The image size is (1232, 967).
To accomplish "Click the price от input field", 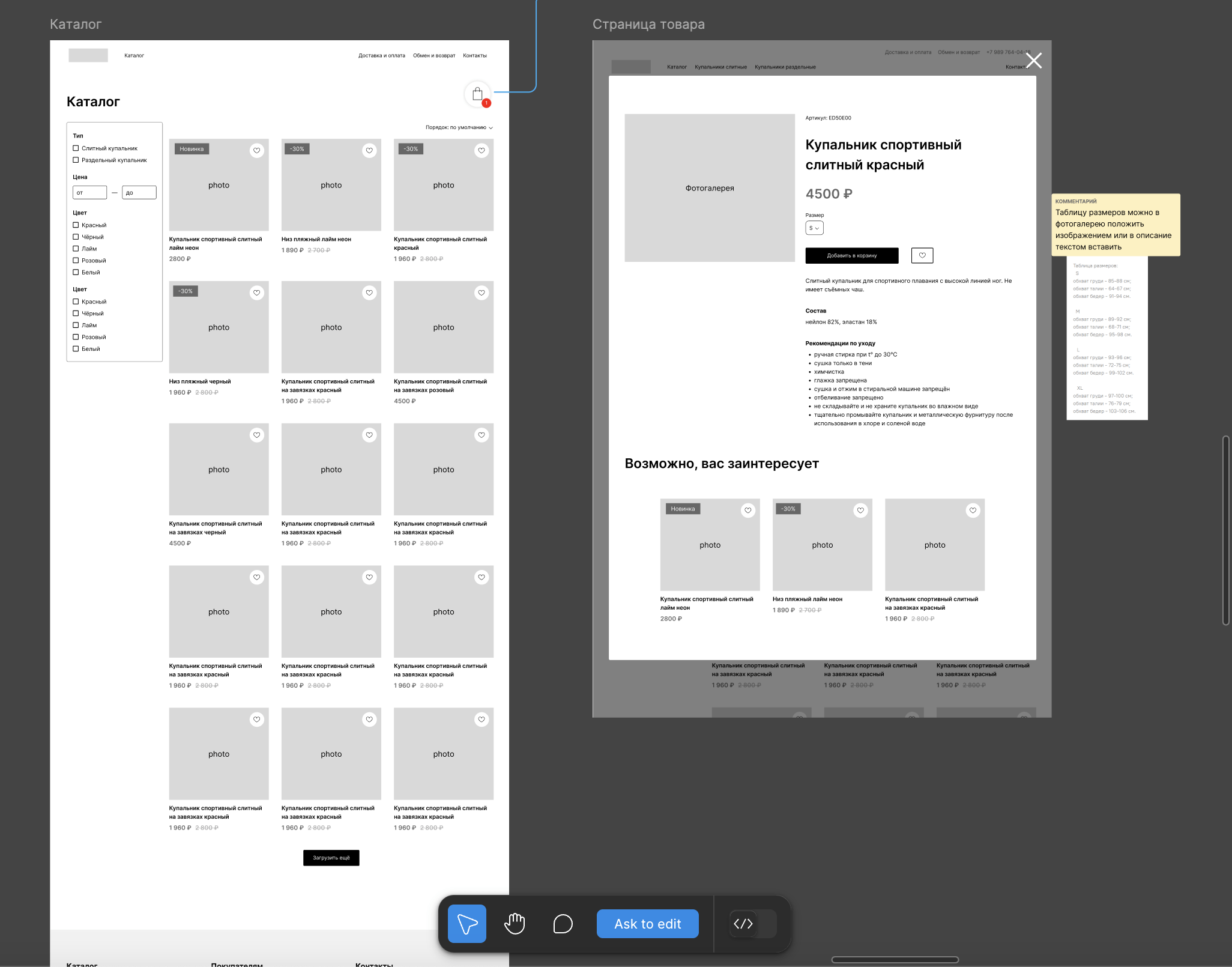I will click(x=89, y=193).
